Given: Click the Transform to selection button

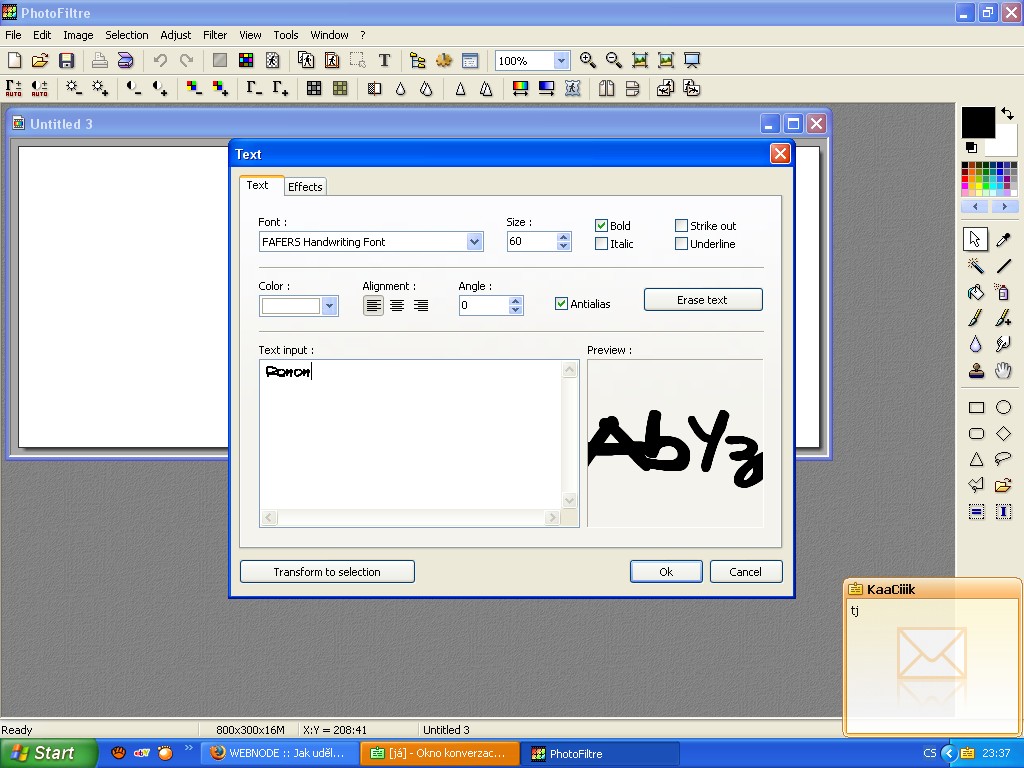Looking at the screenshot, I should click(x=327, y=572).
